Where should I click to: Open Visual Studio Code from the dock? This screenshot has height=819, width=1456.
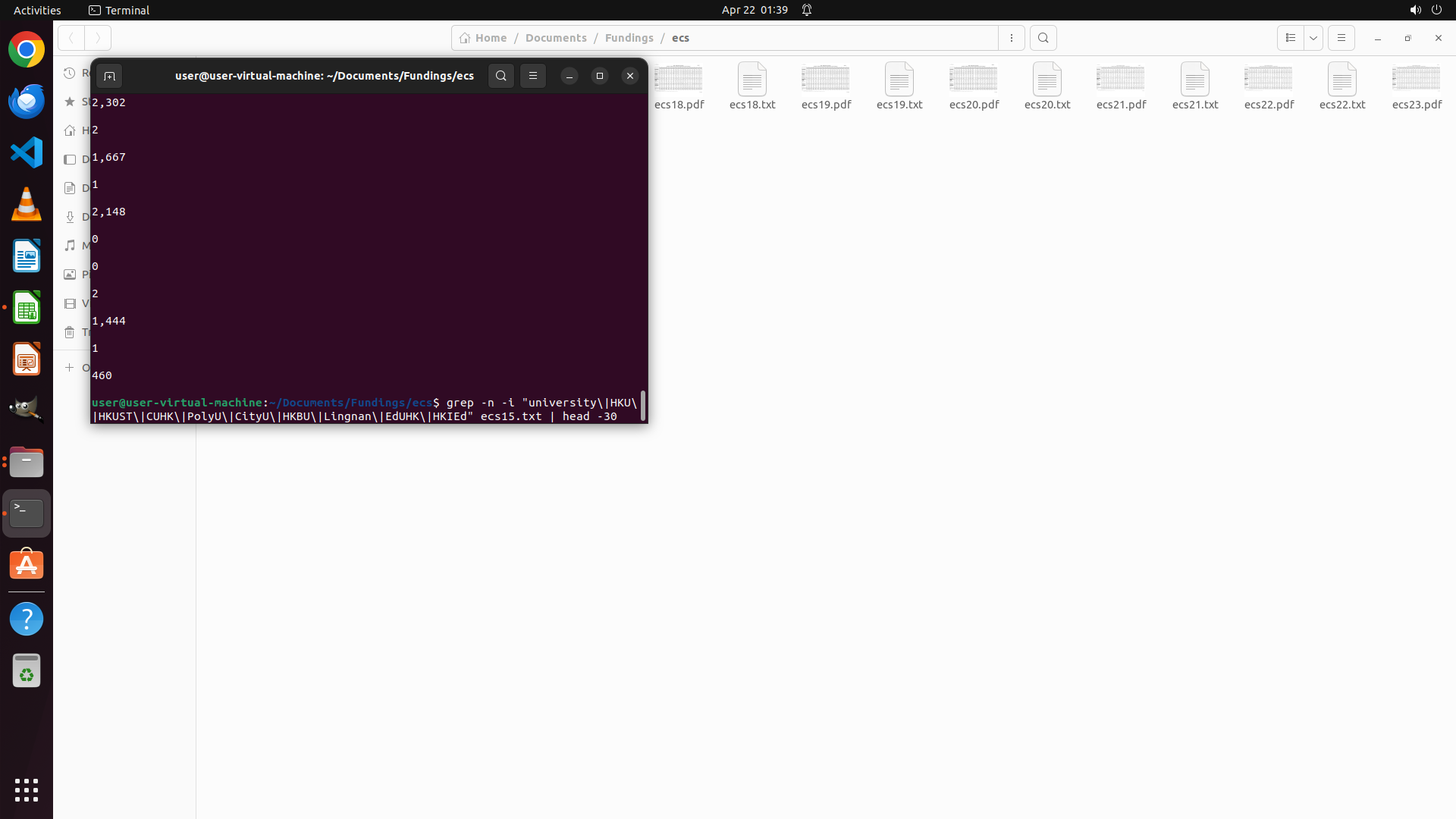pyautogui.click(x=27, y=152)
